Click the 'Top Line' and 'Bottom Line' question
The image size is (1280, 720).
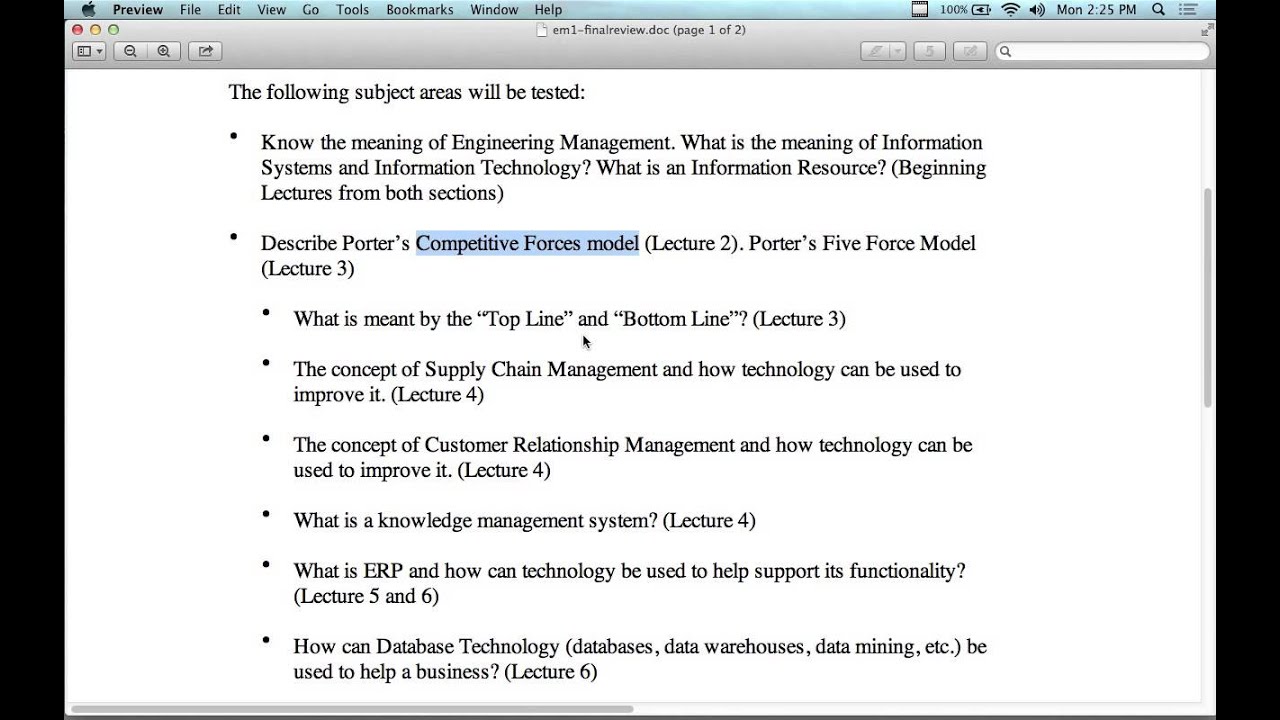pyautogui.click(x=569, y=319)
